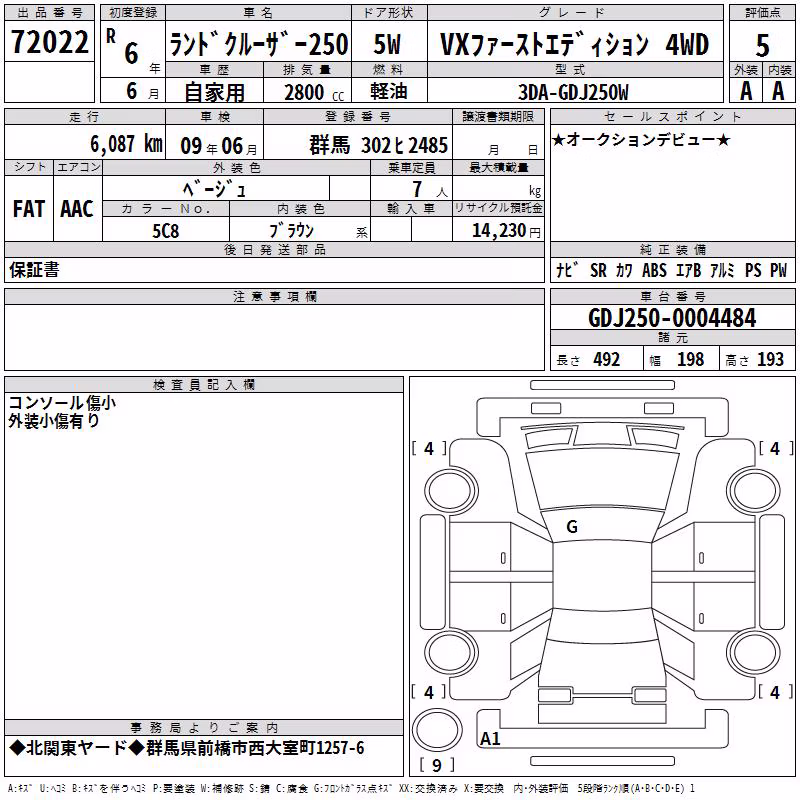Select the color number 5C8

coord(166,231)
